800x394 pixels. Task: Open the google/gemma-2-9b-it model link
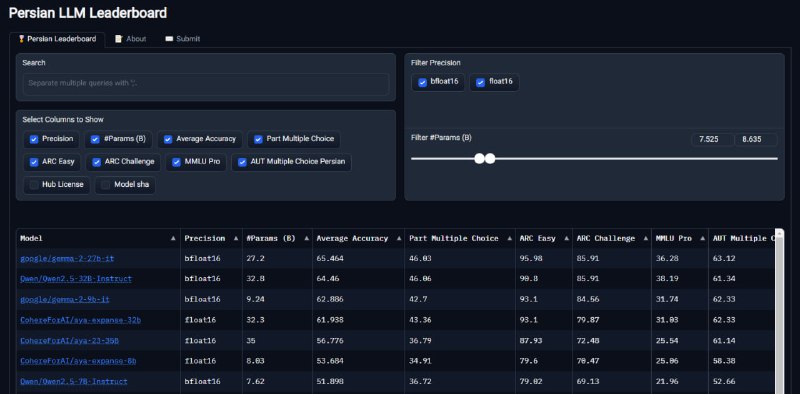pos(65,300)
